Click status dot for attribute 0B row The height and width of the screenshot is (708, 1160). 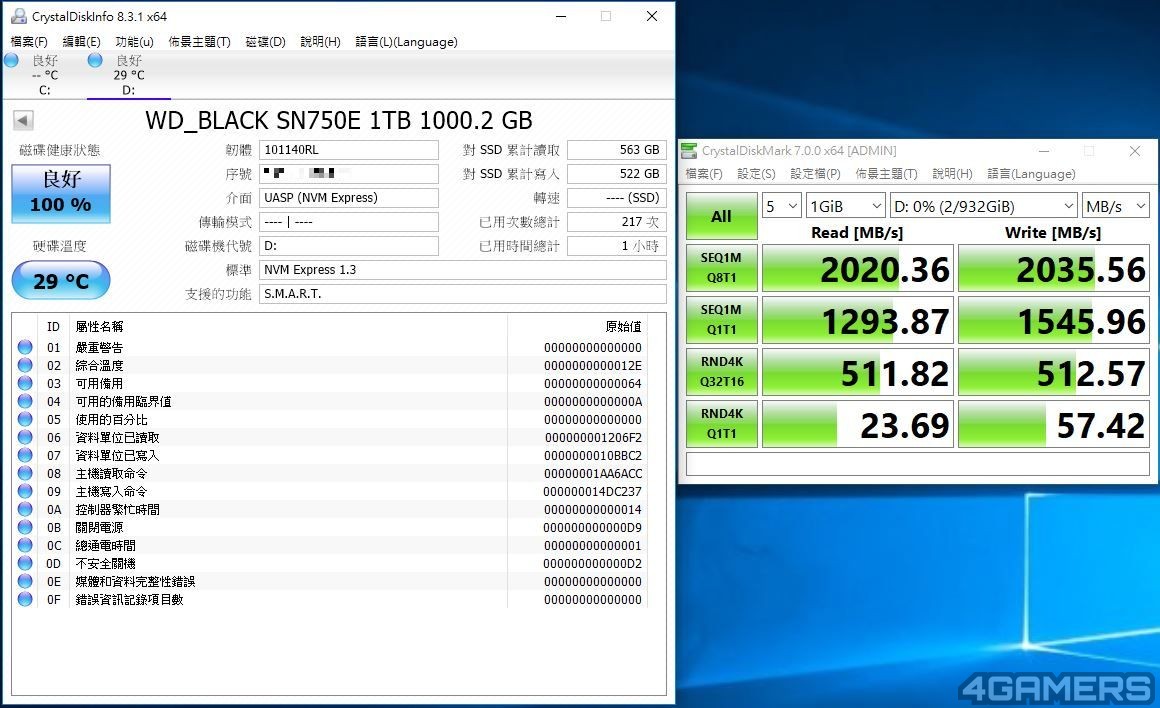[25, 527]
